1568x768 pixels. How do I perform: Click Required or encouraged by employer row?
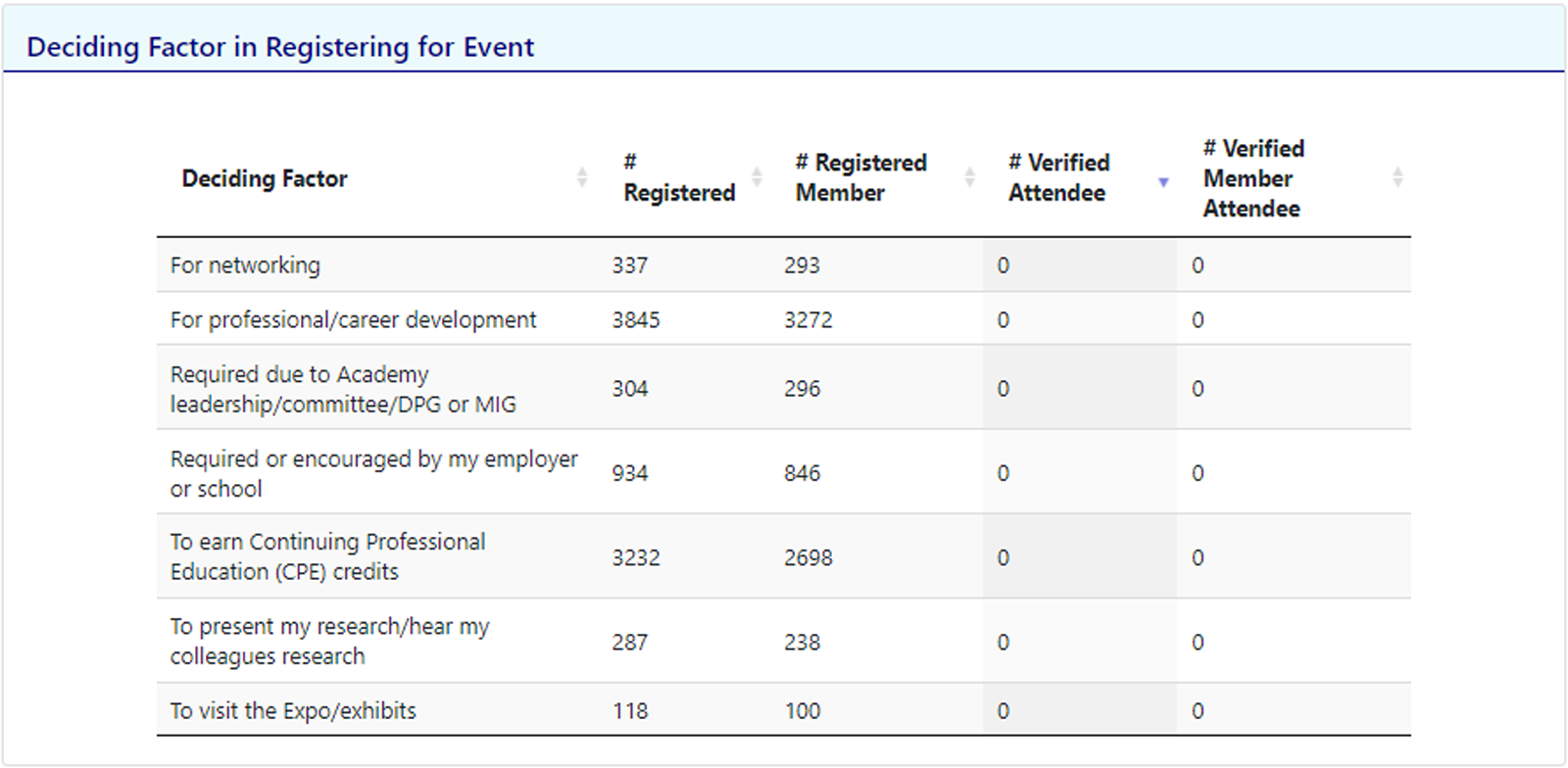coord(783,471)
